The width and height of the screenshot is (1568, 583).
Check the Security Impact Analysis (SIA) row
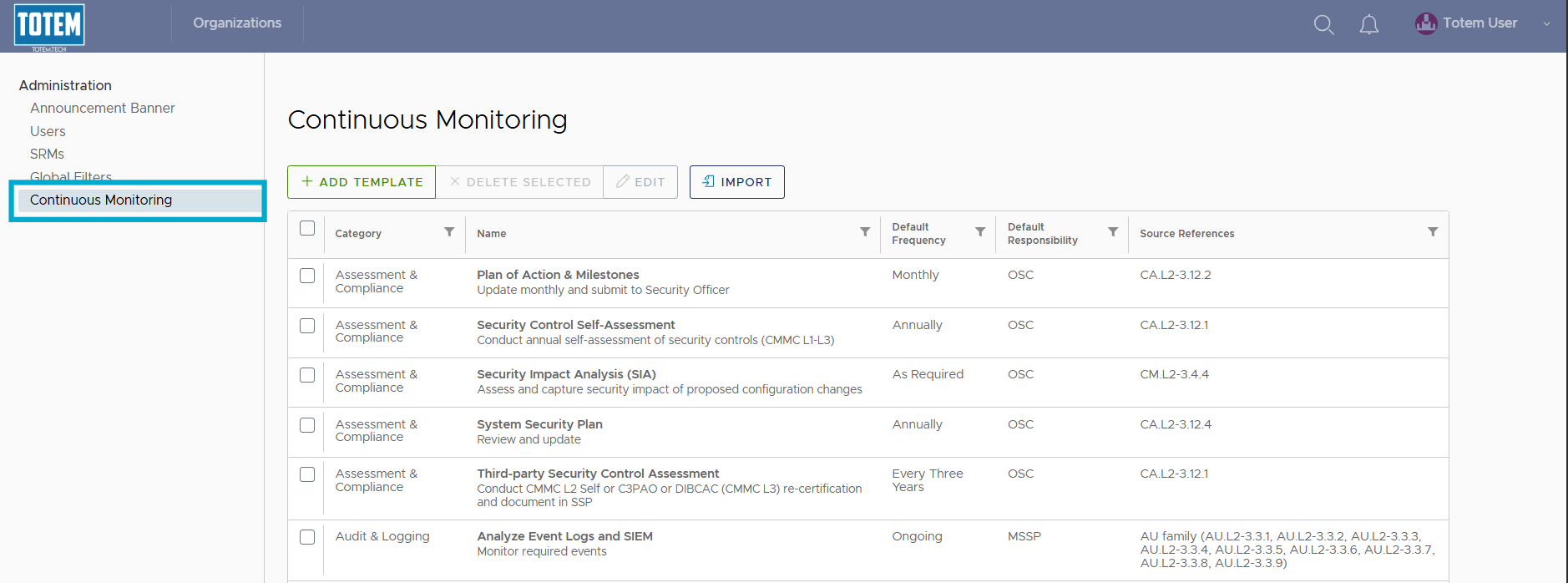(x=307, y=375)
